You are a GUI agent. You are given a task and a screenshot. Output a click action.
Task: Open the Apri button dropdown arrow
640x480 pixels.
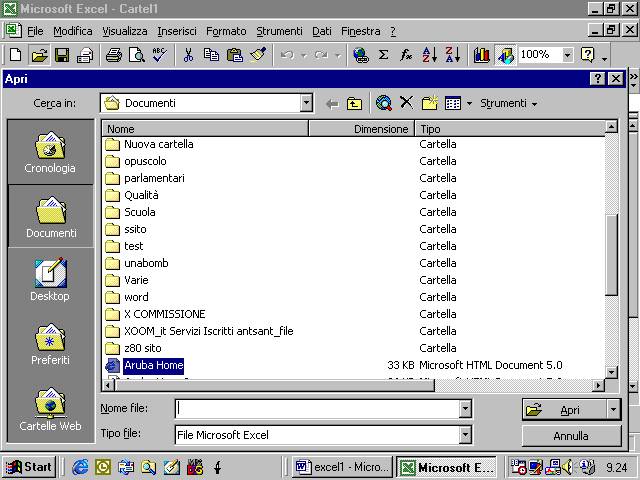[613, 409]
